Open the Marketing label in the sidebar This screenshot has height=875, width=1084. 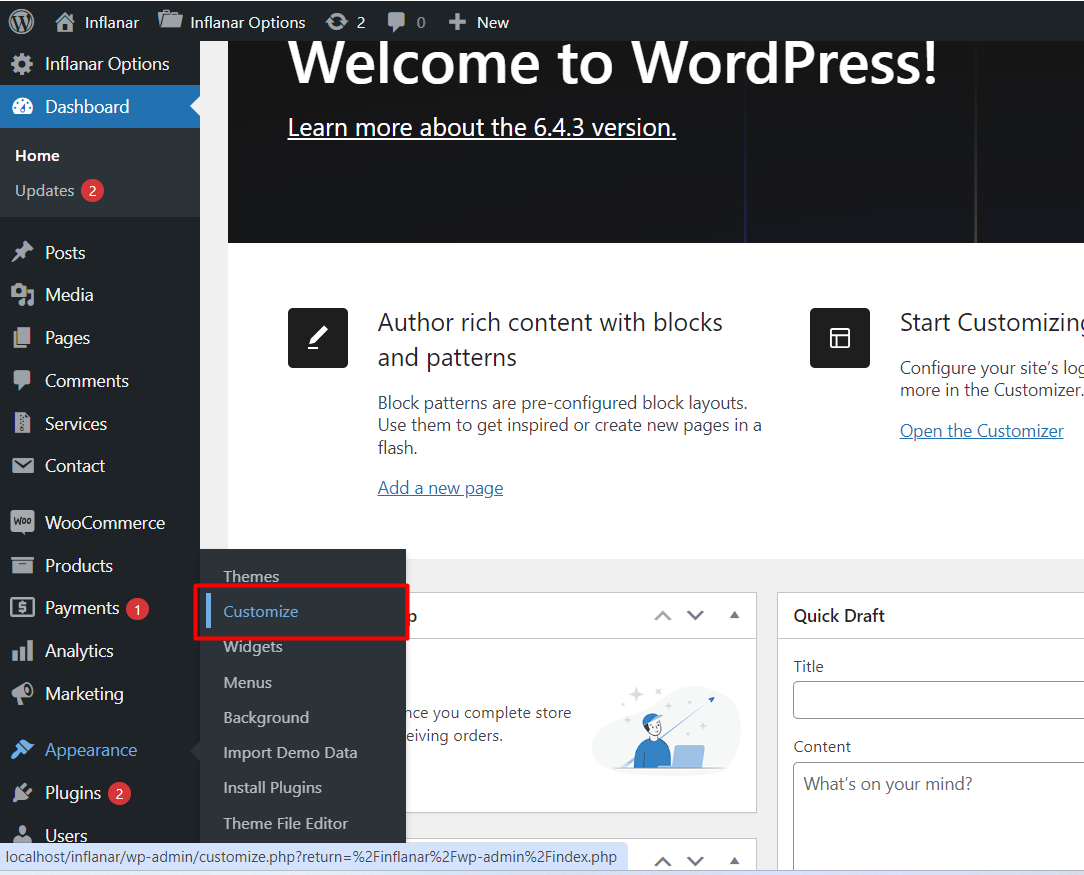tap(84, 694)
